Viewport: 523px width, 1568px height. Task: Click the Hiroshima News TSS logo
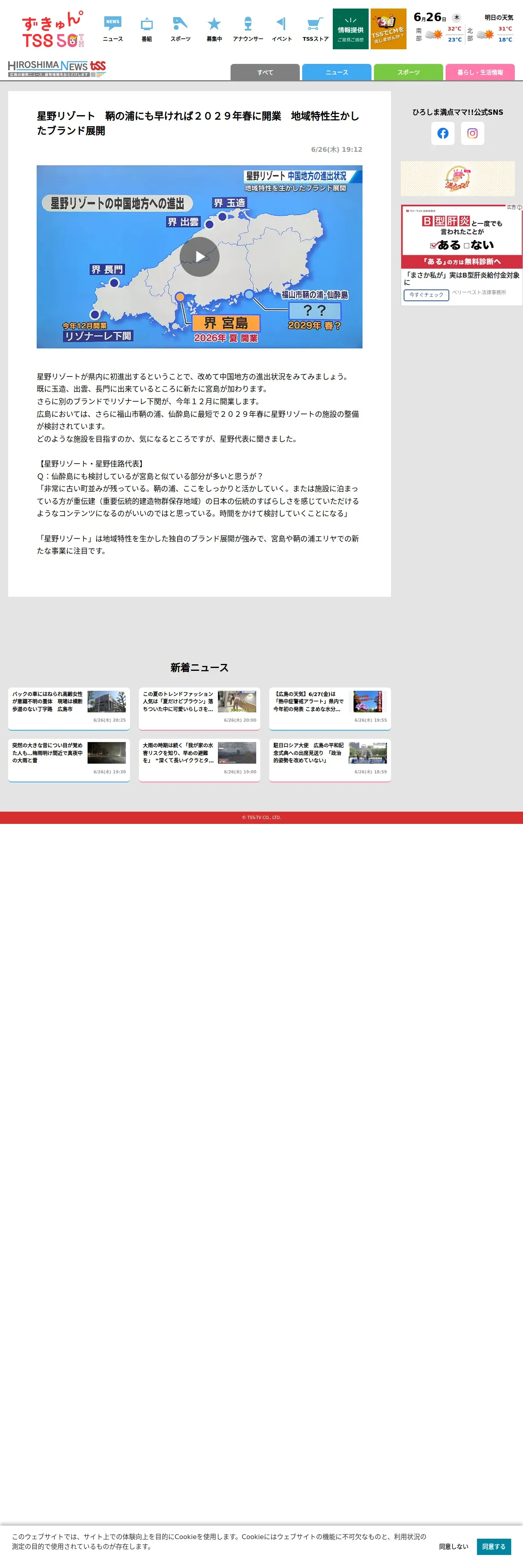pos(57,68)
